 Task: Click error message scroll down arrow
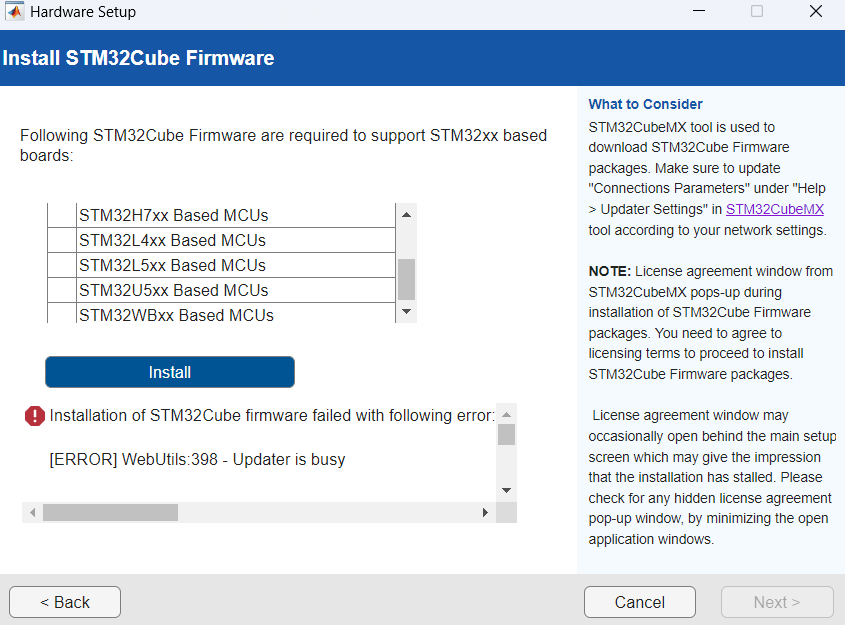pyautogui.click(x=506, y=490)
